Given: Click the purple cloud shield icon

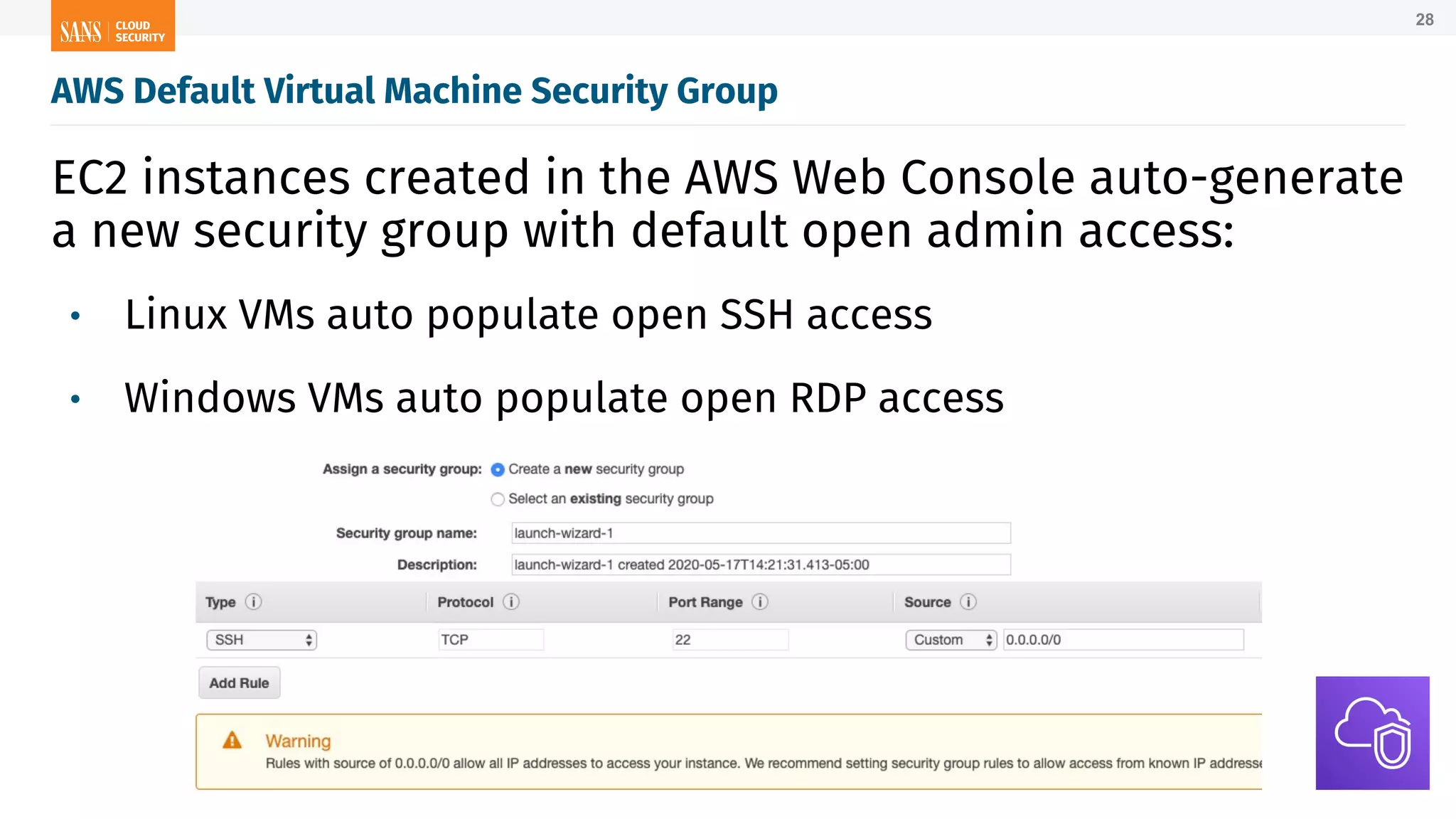Looking at the screenshot, I should (x=1372, y=733).
